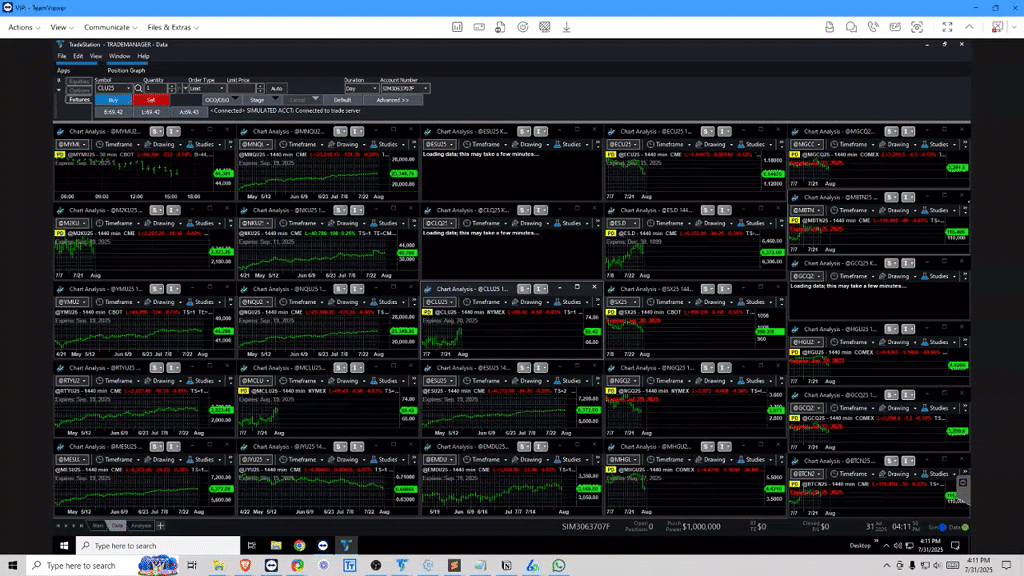
Task: Select Futures asset type toggle
Action: pos(79,99)
